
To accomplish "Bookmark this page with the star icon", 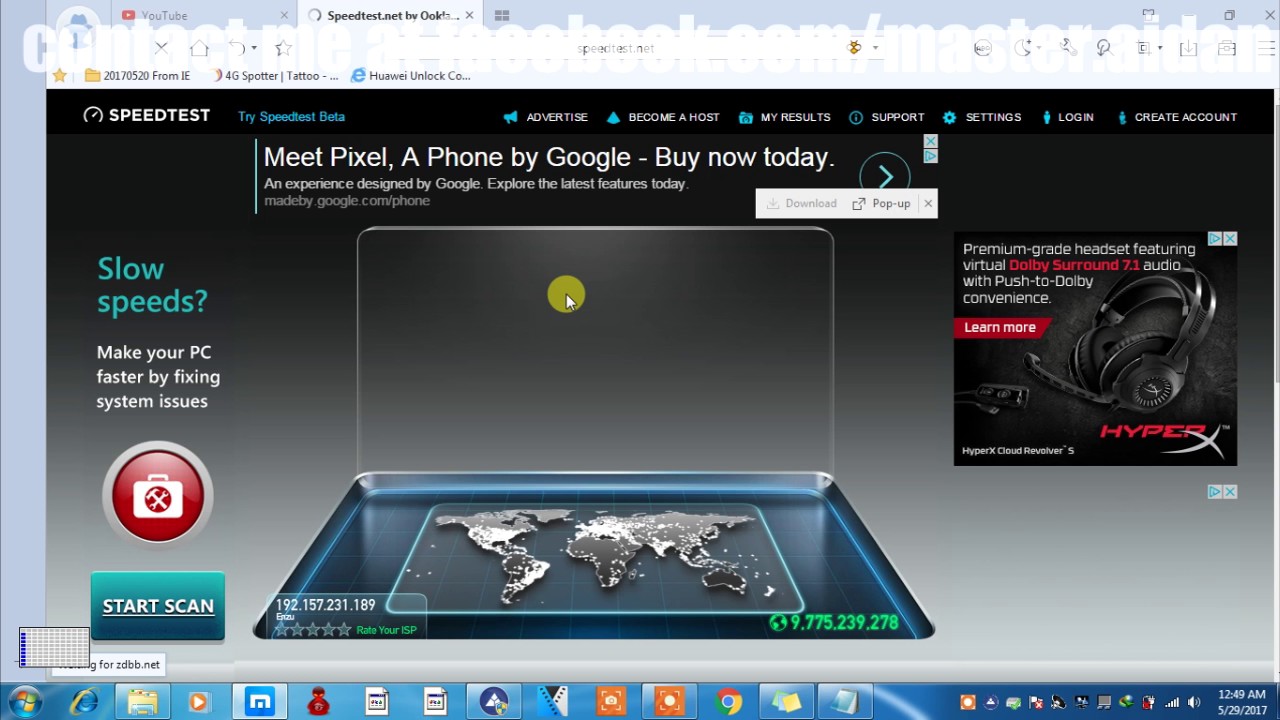I will tap(283, 47).
